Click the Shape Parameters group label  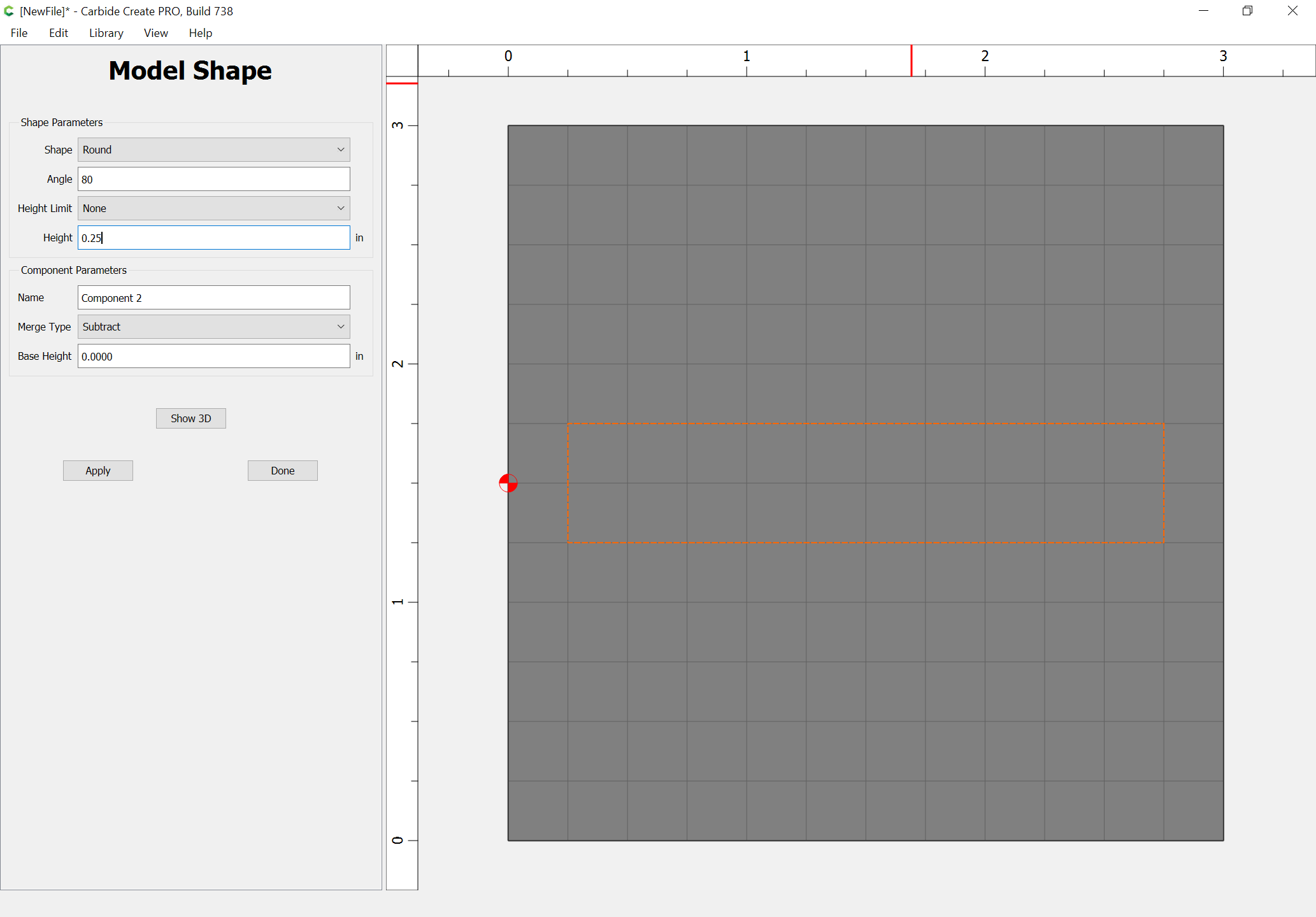coord(62,122)
